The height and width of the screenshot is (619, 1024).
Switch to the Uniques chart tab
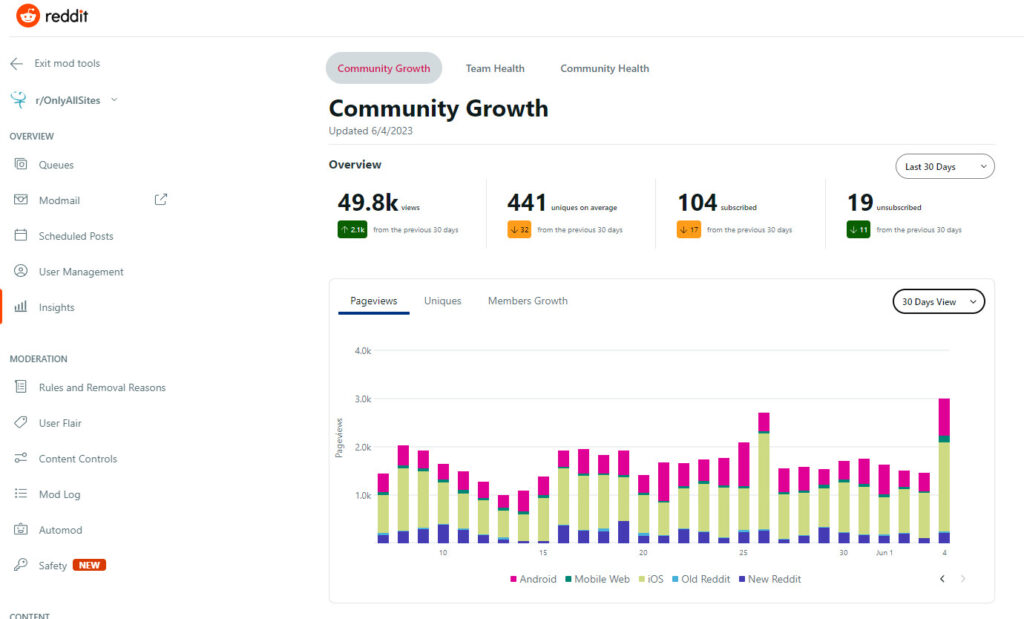pos(442,301)
